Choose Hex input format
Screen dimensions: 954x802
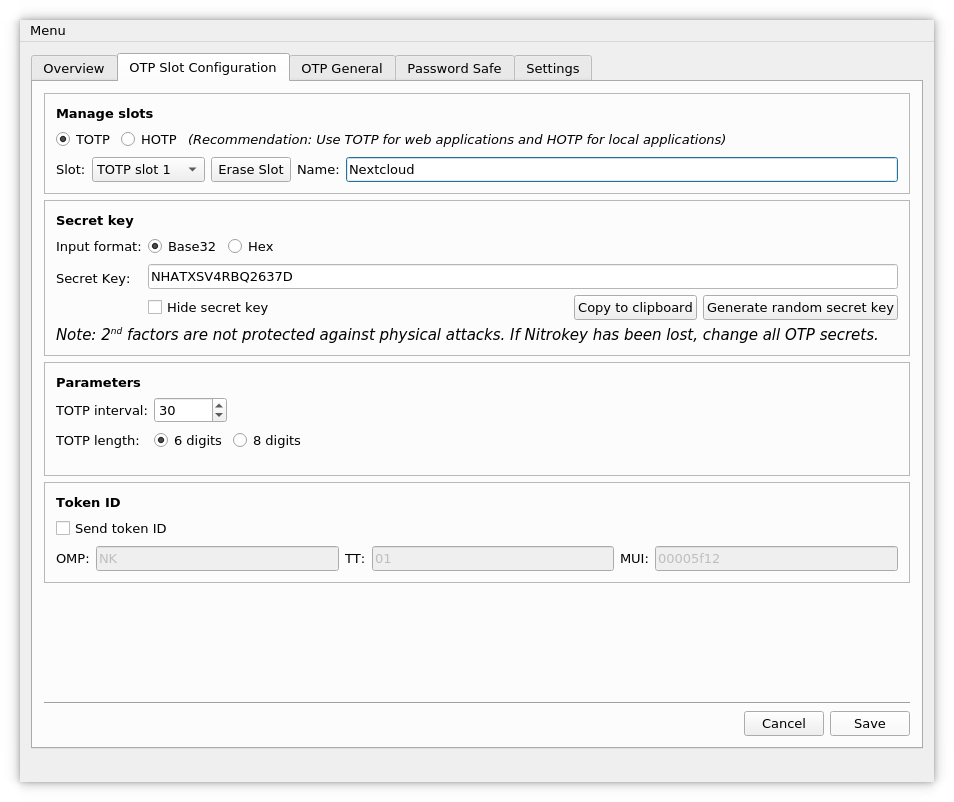235,246
